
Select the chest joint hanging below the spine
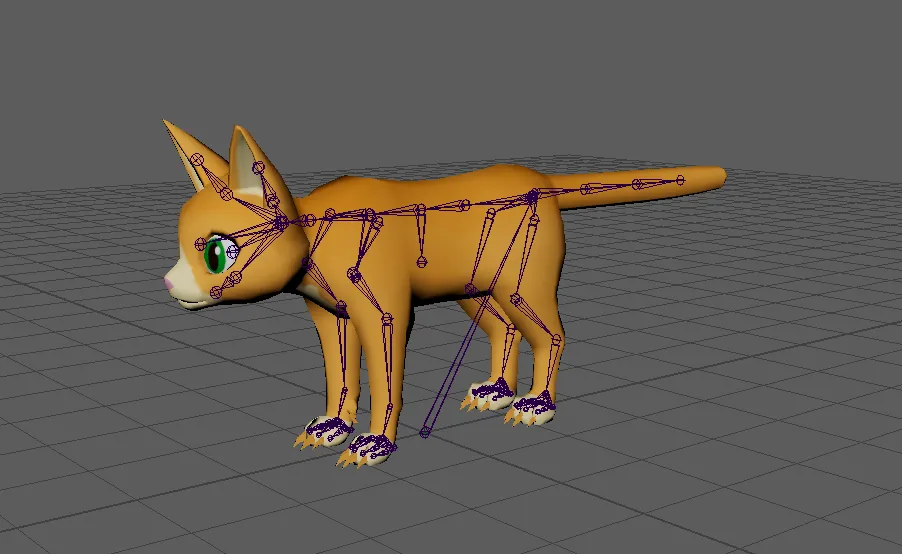coord(422,262)
